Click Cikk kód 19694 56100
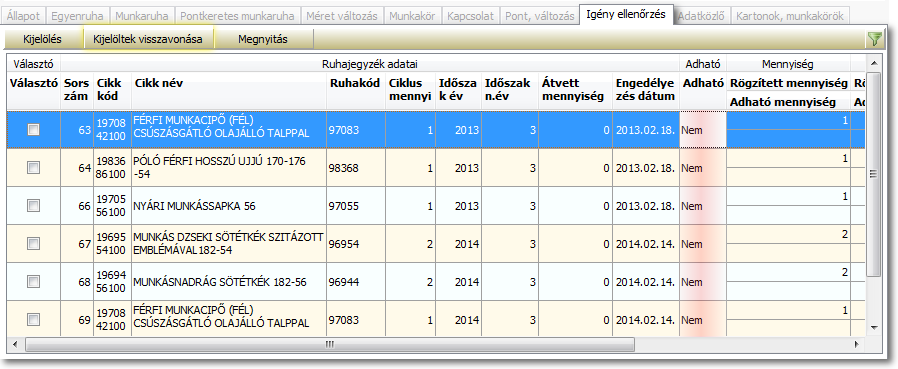This screenshot has height=369, width=898. [x=112, y=282]
